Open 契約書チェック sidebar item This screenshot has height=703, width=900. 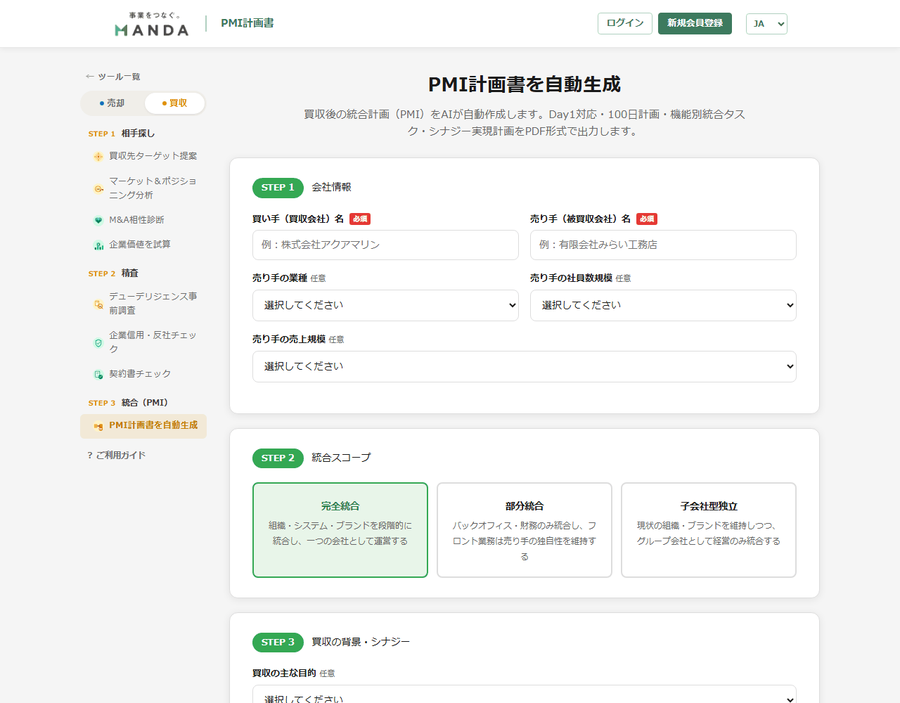143,374
